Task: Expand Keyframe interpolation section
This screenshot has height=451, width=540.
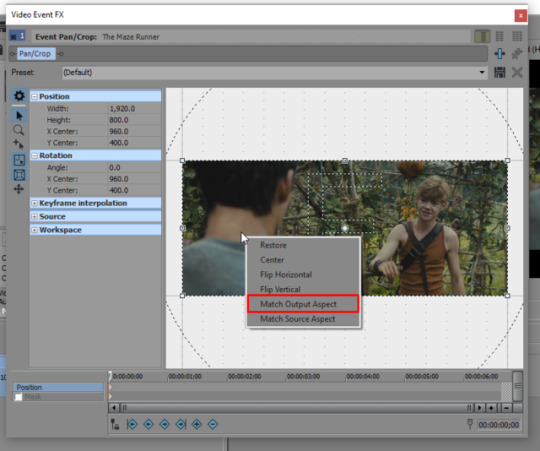Action: point(34,203)
